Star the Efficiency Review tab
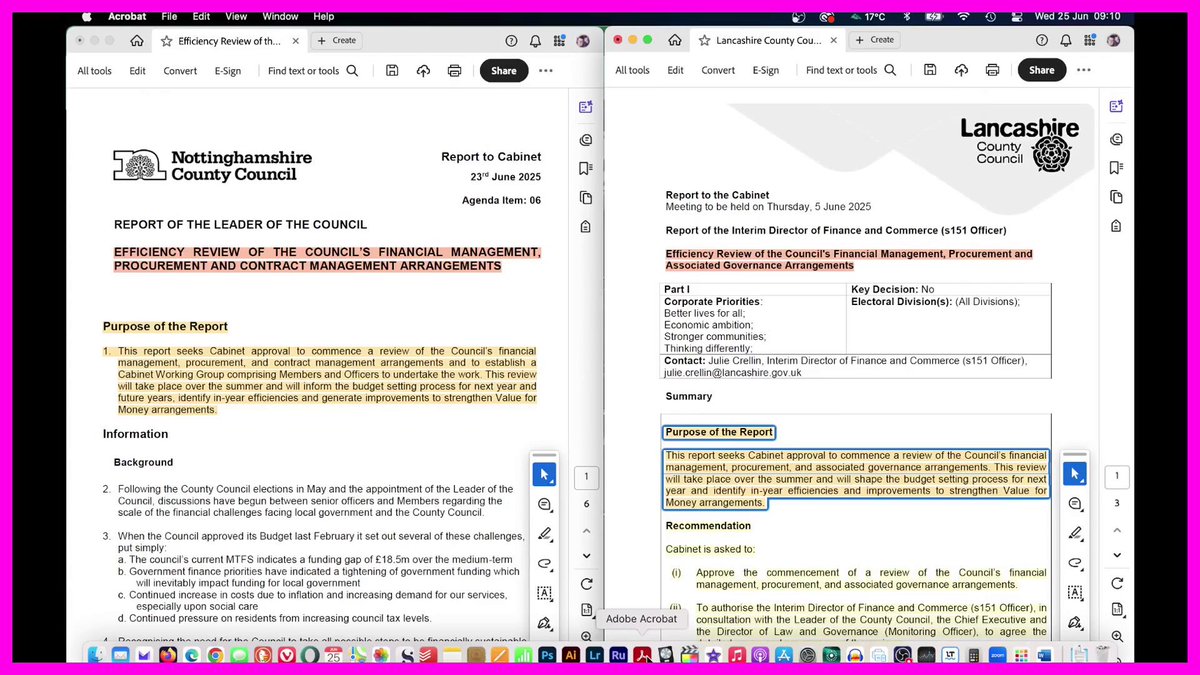1200x675 pixels. click(166, 41)
